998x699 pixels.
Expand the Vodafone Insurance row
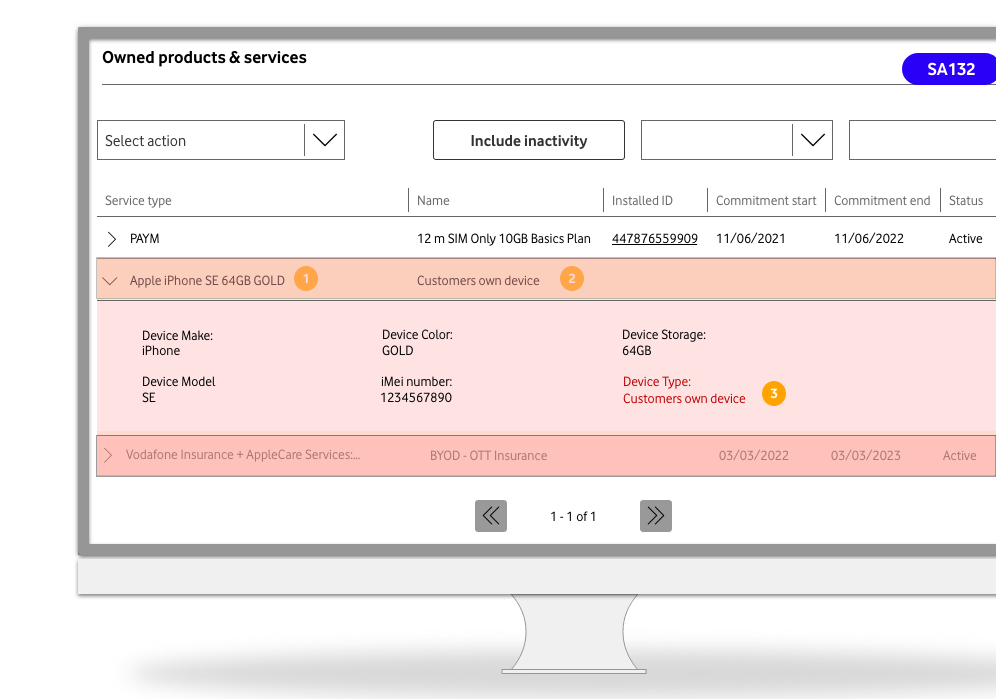(x=109, y=456)
